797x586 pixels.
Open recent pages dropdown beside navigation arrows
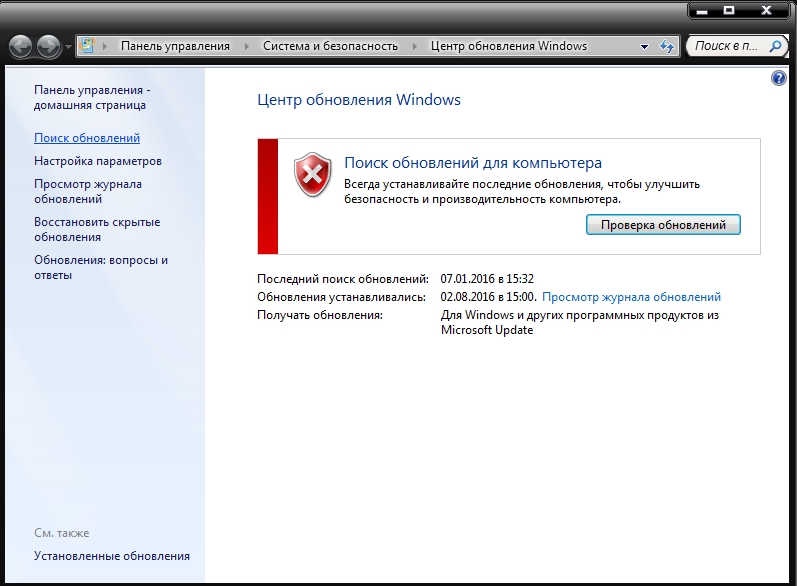coord(68,47)
